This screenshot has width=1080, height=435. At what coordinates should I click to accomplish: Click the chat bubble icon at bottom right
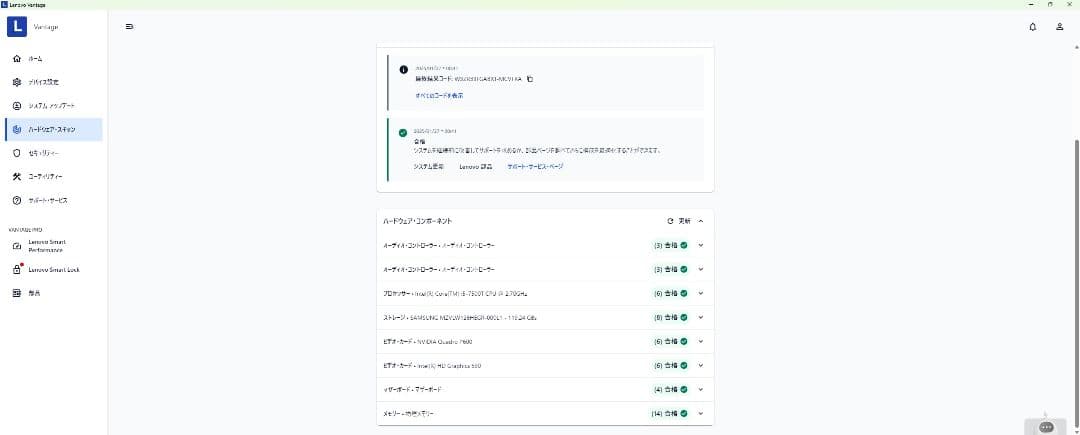pos(1046,426)
